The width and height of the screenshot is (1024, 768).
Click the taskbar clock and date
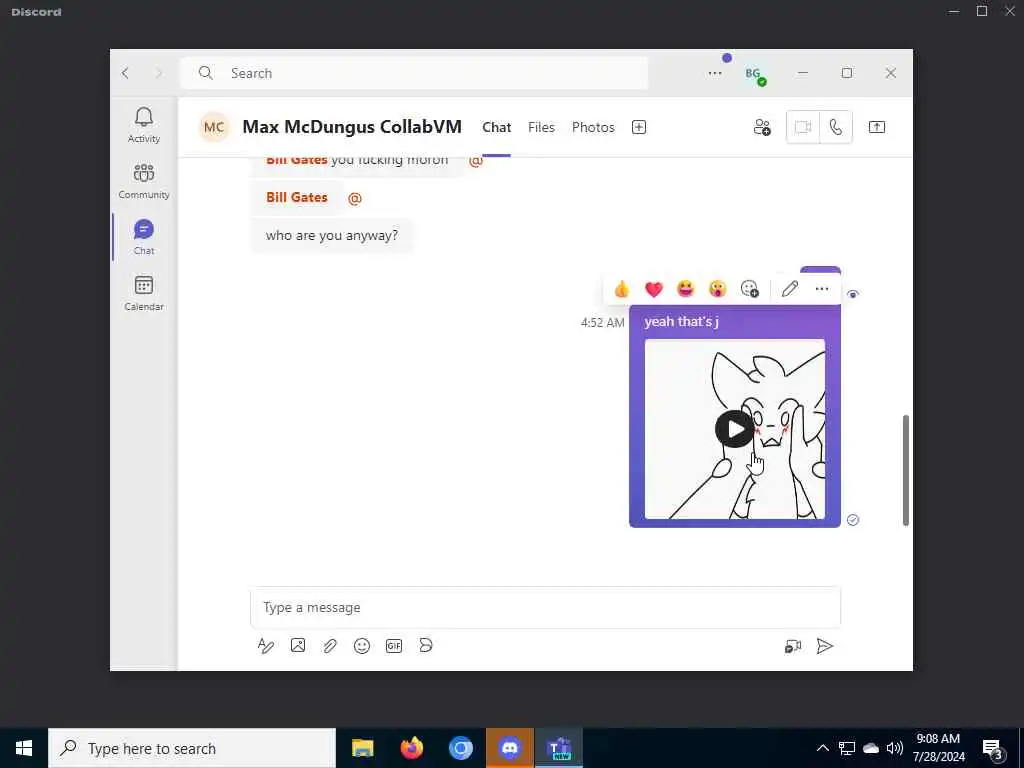[938, 748]
